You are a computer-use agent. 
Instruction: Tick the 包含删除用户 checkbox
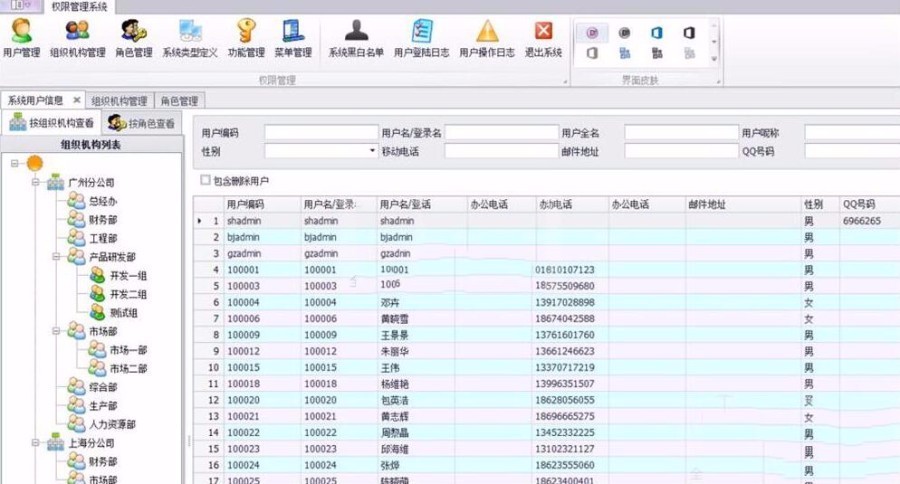205,180
